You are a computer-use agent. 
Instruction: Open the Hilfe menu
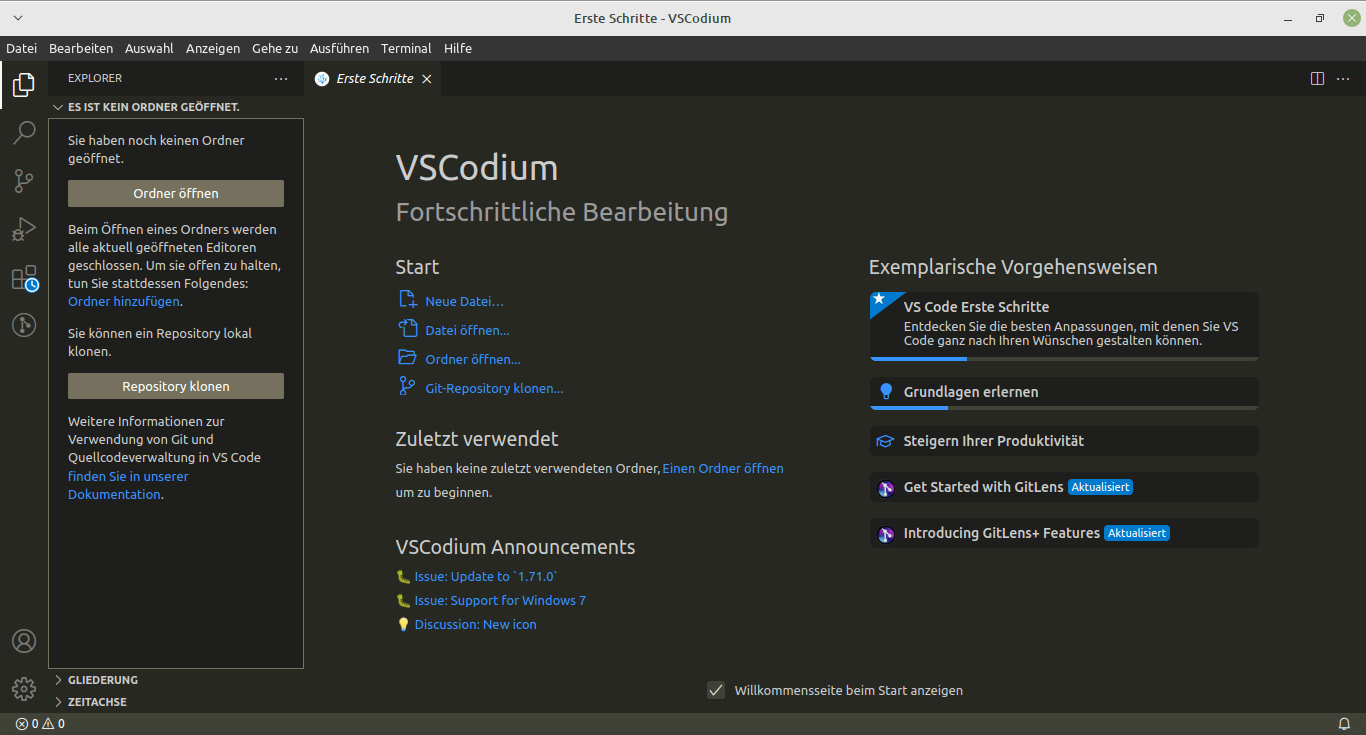(x=458, y=48)
